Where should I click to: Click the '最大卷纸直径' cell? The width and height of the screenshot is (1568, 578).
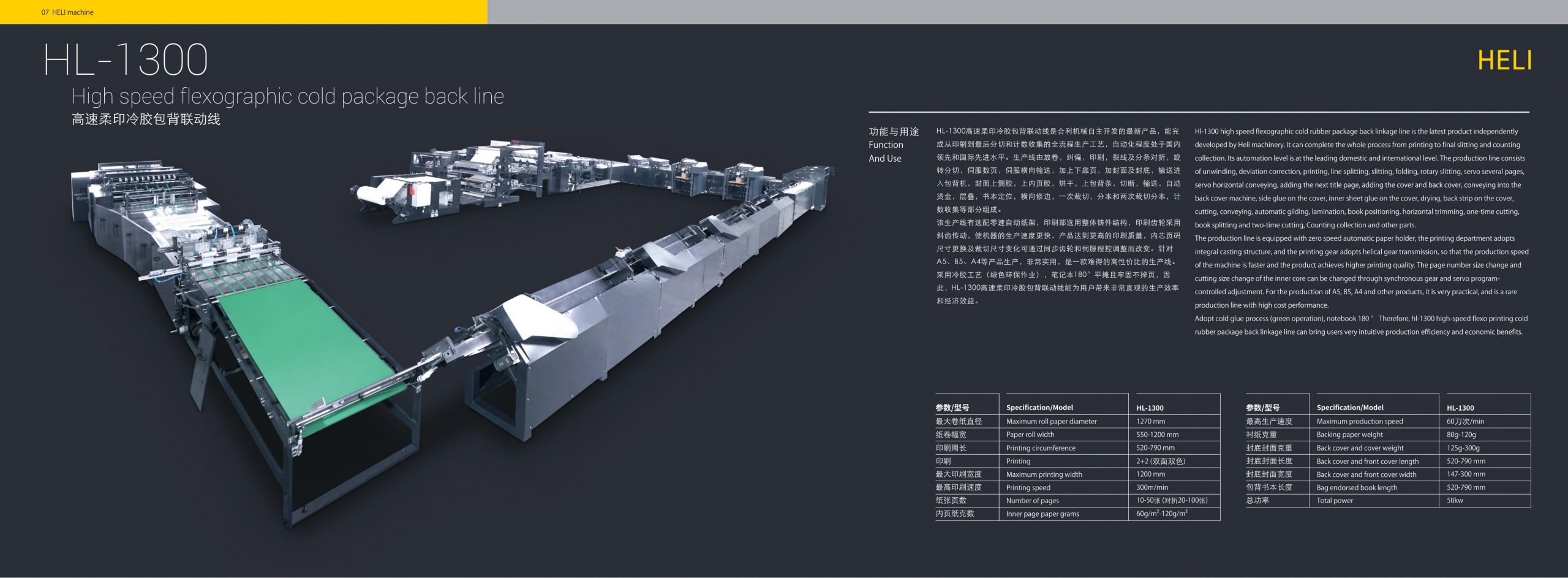pyautogui.click(x=959, y=421)
